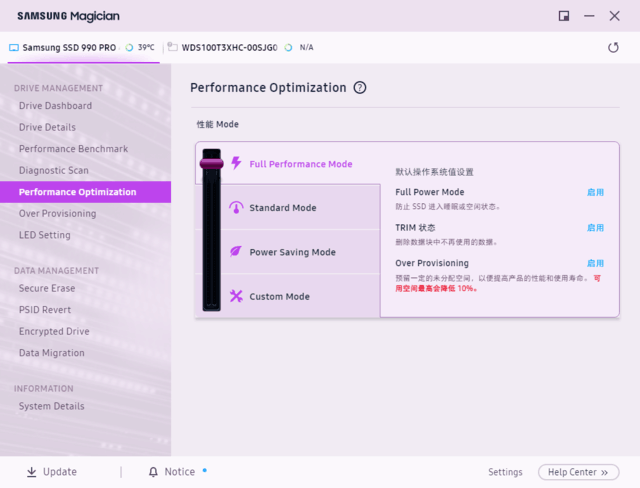Toggle TRIM 状态 启用 setting
This screenshot has height=488, width=640.
[595, 228]
